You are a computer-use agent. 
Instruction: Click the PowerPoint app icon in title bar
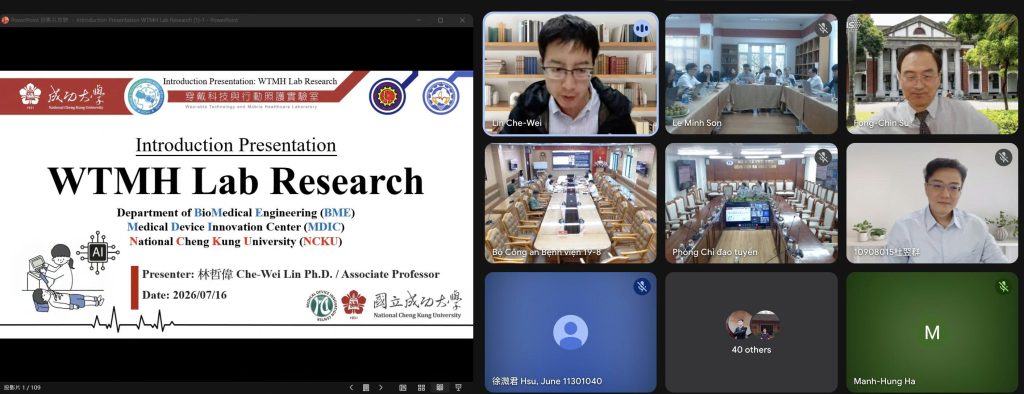coord(5,20)
